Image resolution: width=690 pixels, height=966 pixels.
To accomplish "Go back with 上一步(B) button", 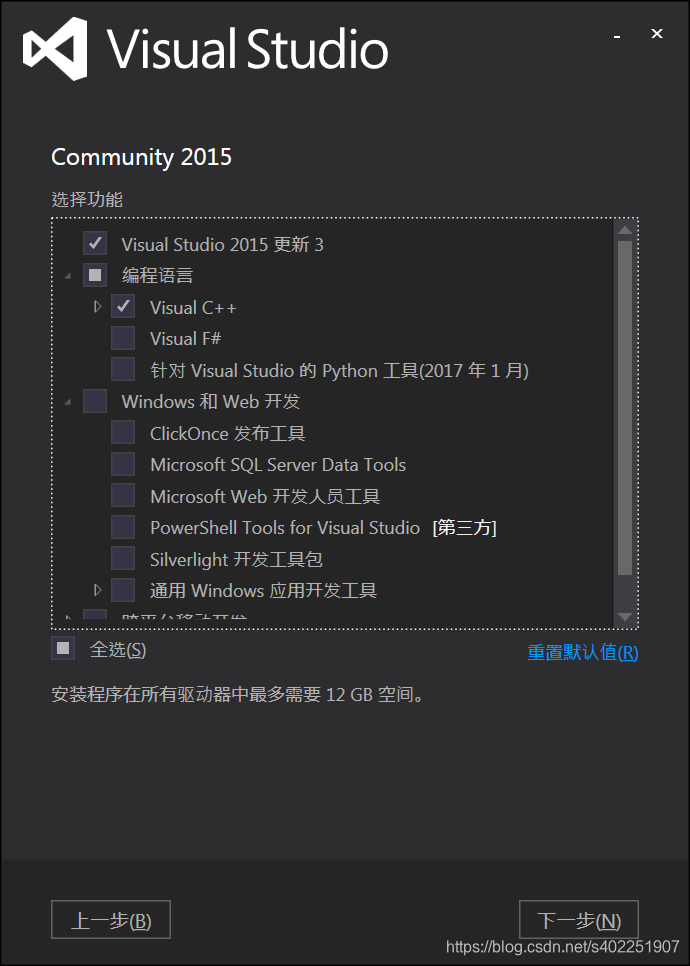I will click(x=111, y=920).
